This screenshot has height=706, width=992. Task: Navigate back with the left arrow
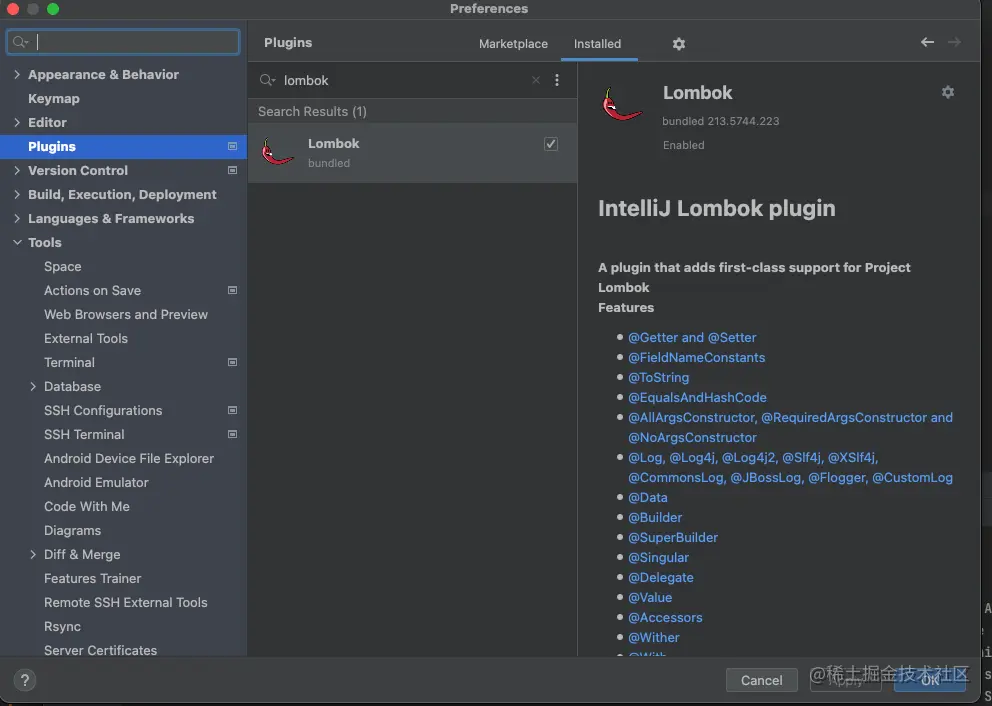pyautogui.click(x=927, y=42)
